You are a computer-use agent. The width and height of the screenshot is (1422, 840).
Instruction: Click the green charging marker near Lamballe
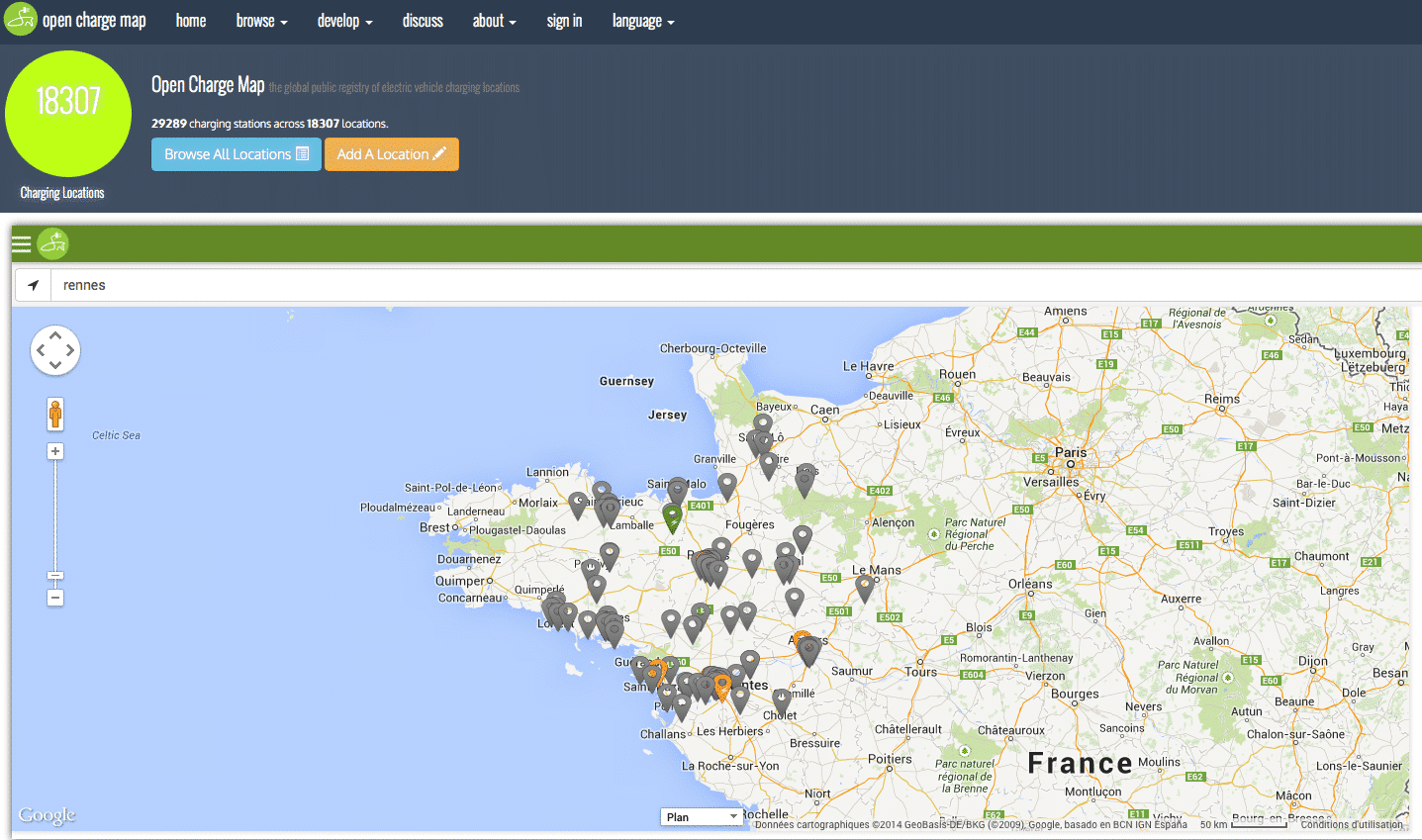672,515
